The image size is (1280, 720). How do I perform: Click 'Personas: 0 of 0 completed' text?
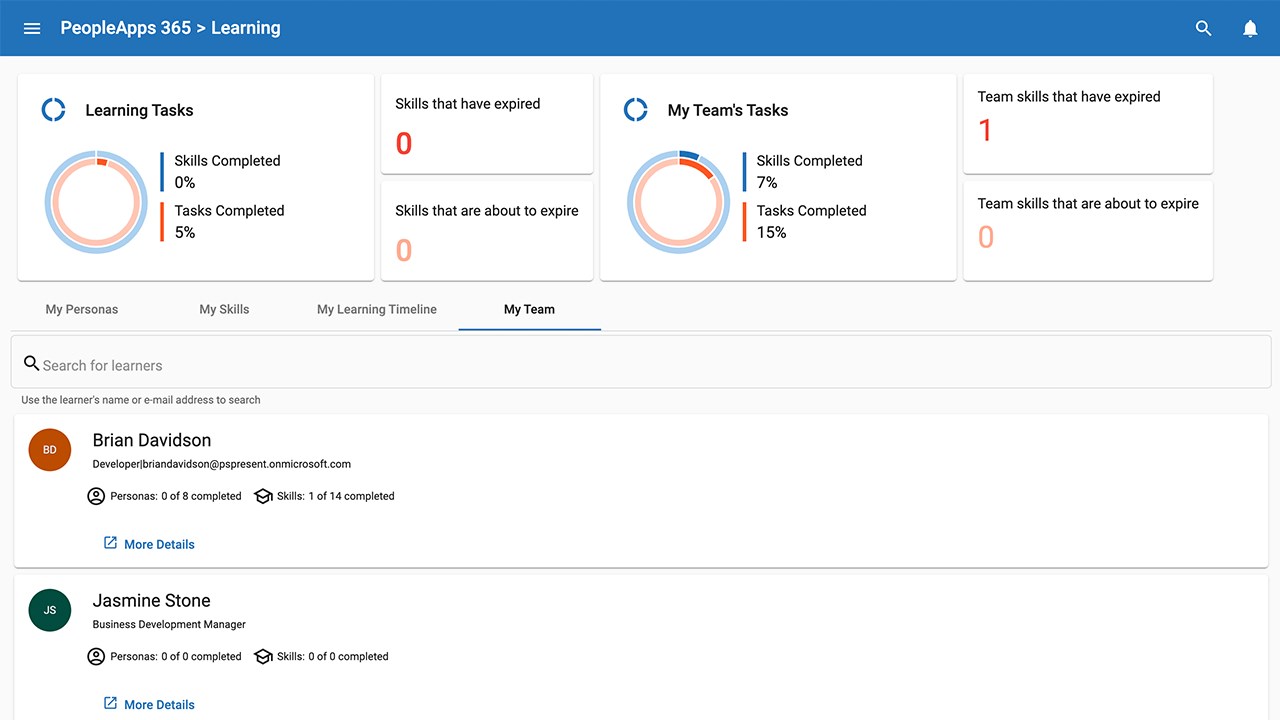[175, 656]
